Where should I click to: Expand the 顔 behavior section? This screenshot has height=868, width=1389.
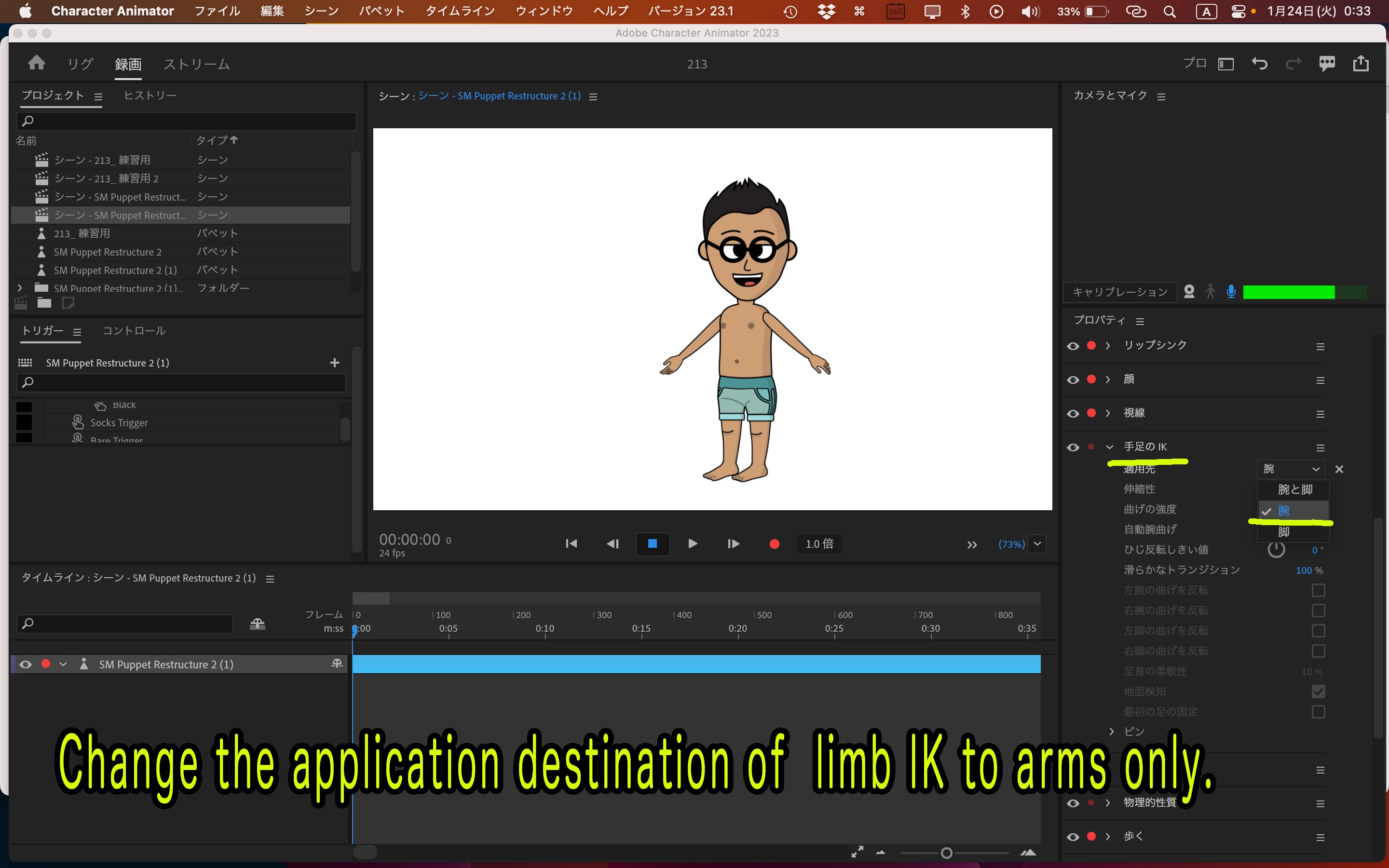tap(1108, 380)
